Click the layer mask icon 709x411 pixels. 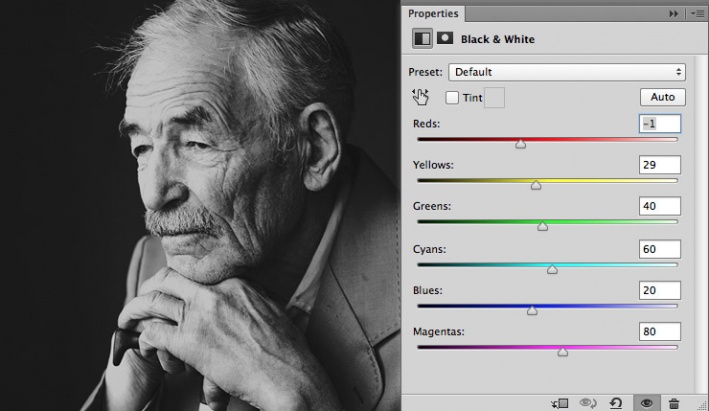tap(444, 39)
